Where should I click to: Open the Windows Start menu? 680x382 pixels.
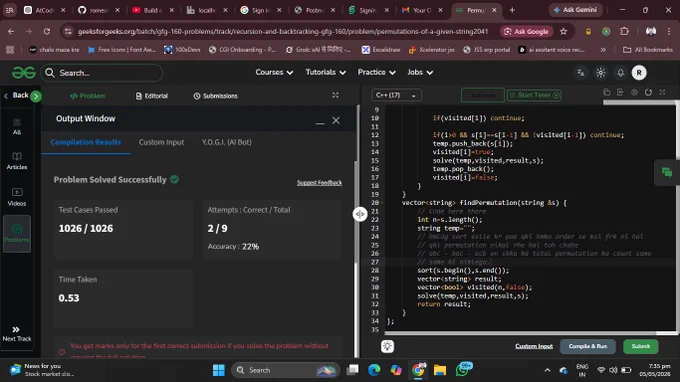[219, 370]
